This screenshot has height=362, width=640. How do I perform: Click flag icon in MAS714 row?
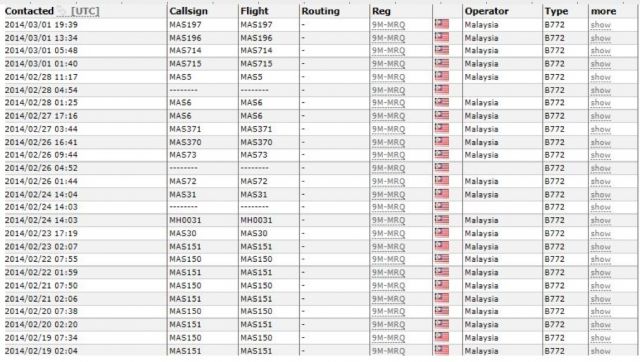click(x=442, y=50)
